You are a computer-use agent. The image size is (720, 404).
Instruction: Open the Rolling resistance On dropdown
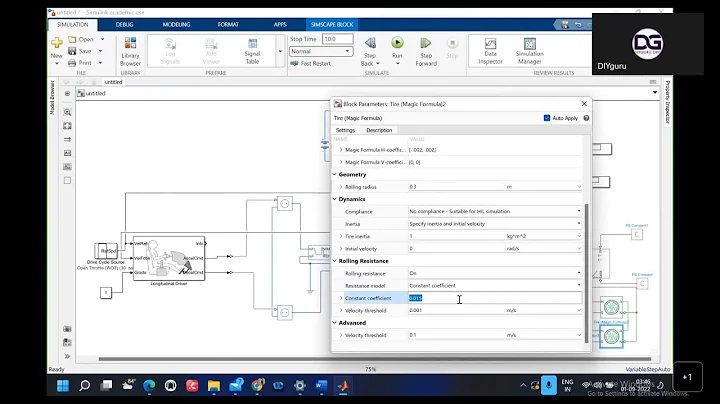495,273
